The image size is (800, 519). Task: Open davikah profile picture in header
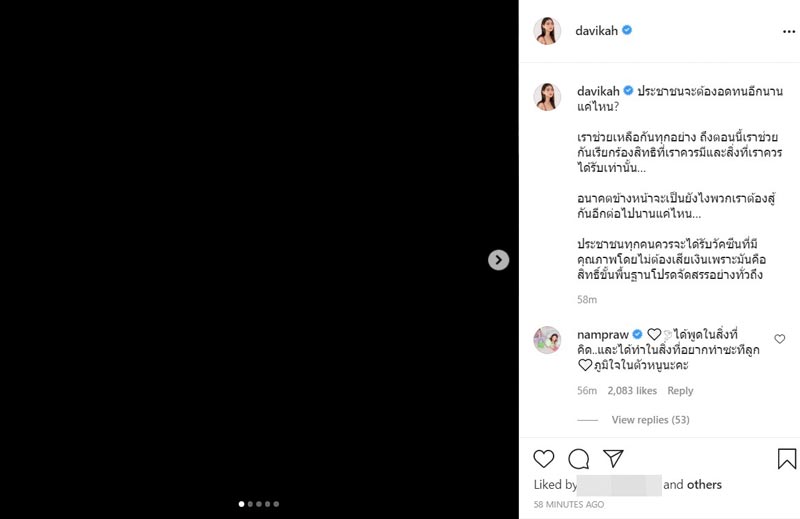[x=547, y=31]
